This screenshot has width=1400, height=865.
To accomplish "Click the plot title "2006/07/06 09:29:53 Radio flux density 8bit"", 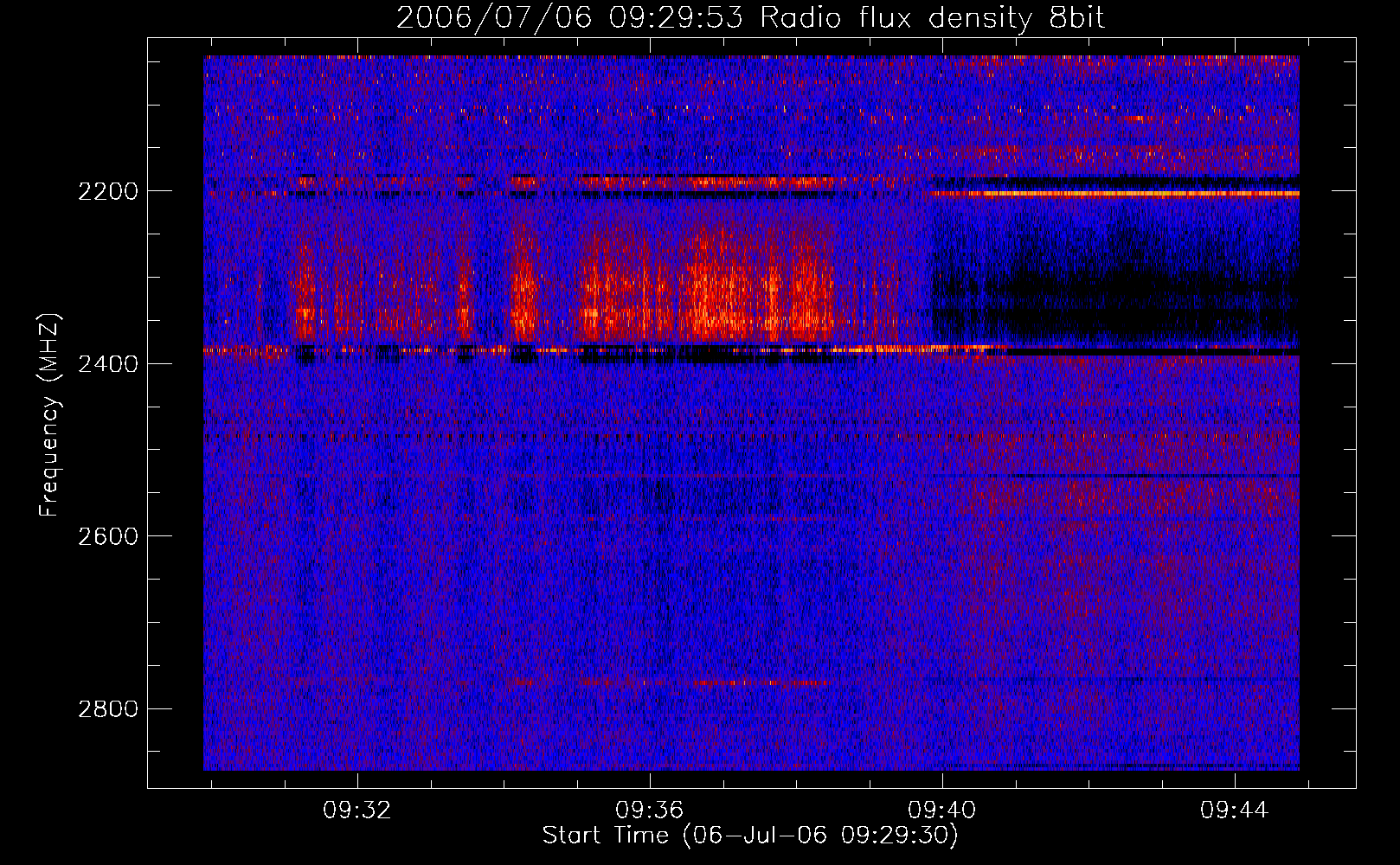I will tap(751, 17).
